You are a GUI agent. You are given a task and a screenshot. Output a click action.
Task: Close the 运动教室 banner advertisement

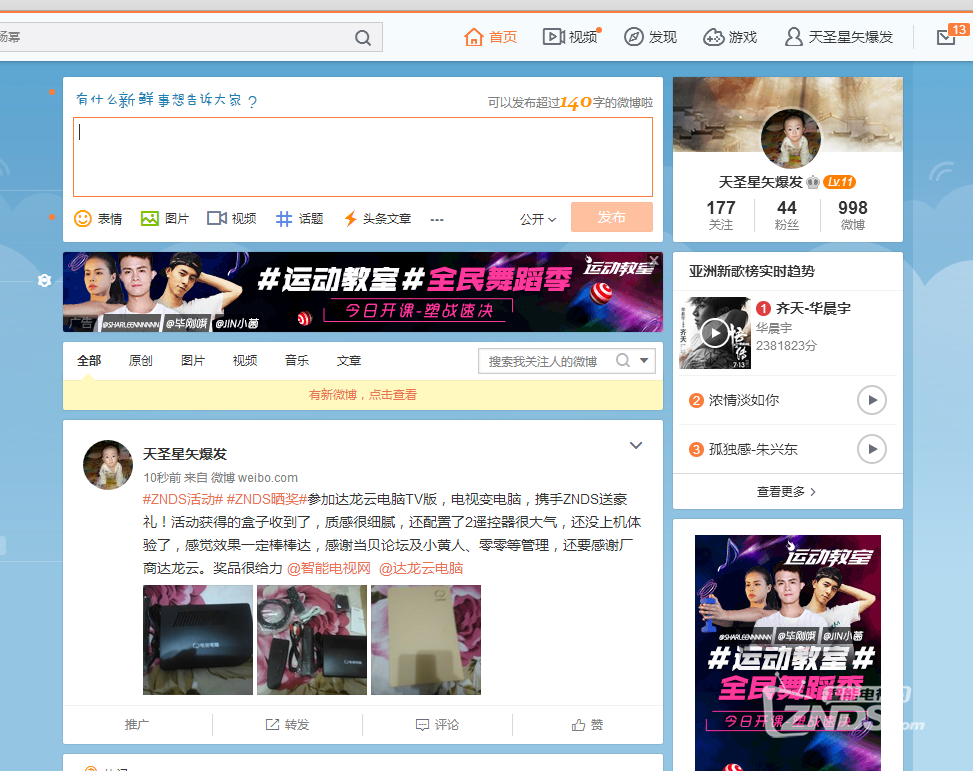click(x=654, y=259)
